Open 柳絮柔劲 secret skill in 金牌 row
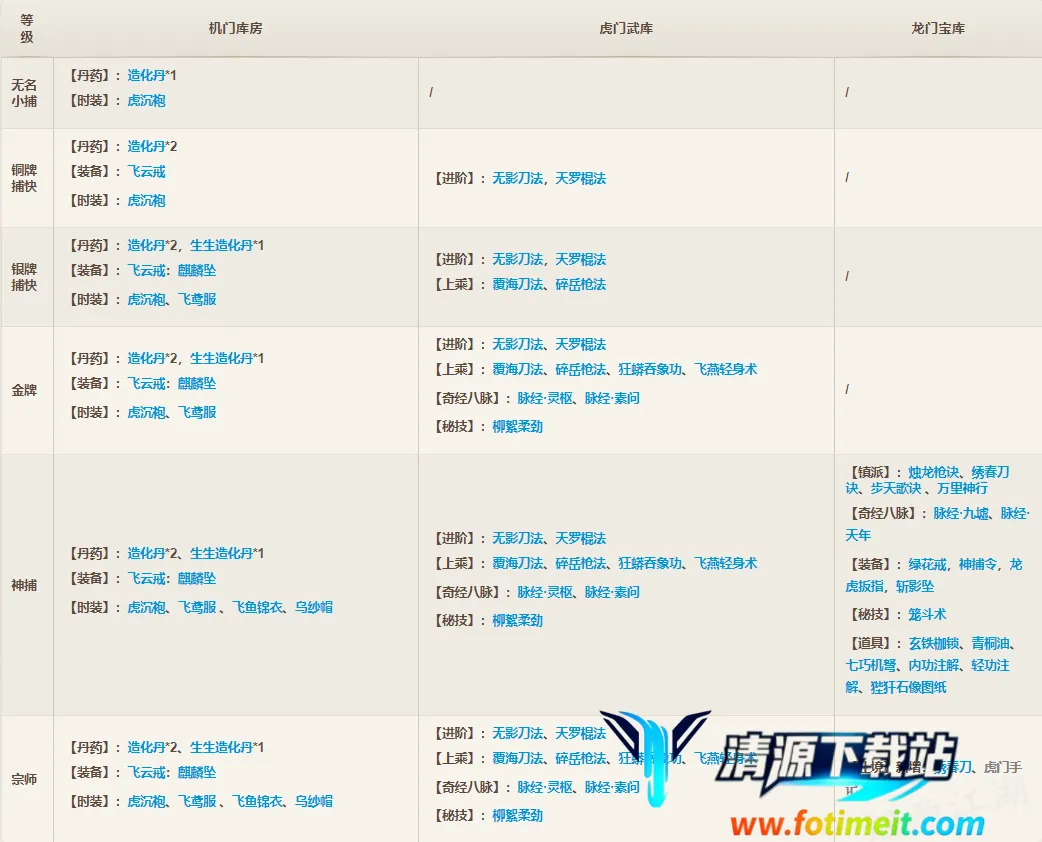 tap(518, 426)
